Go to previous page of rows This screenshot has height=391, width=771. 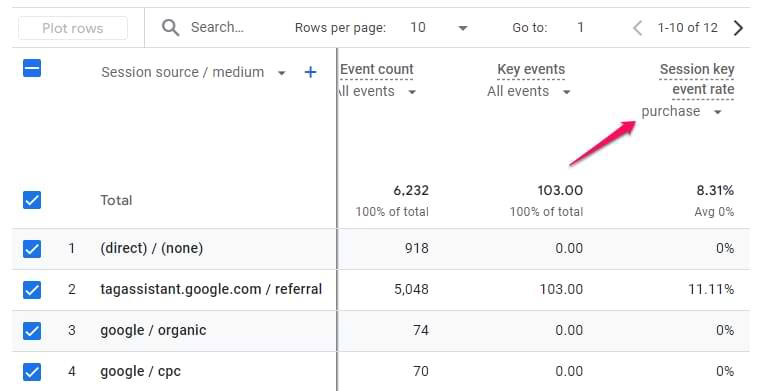637,28
